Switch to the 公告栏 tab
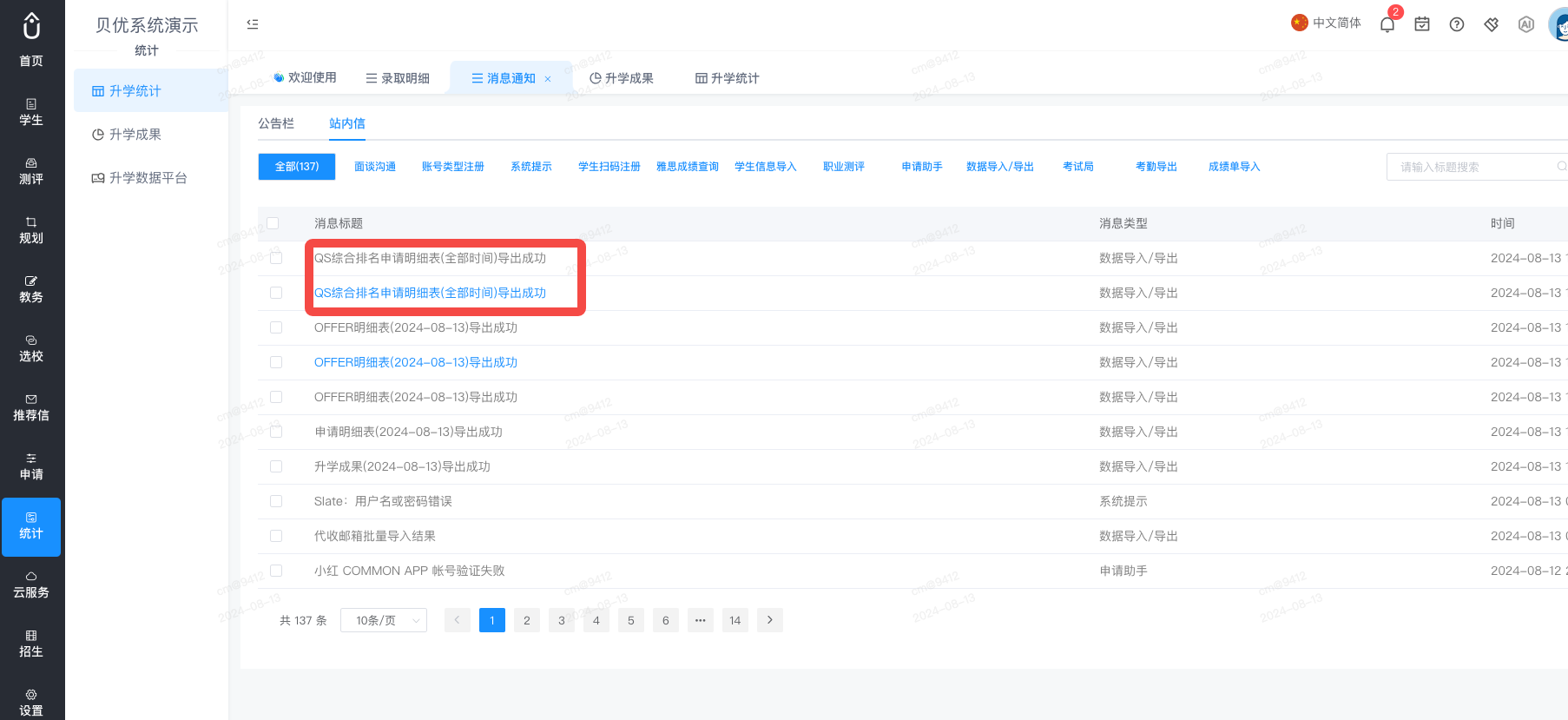This screenshot has height=720, width=1568. pyautogui.click(x=276, y=123)
